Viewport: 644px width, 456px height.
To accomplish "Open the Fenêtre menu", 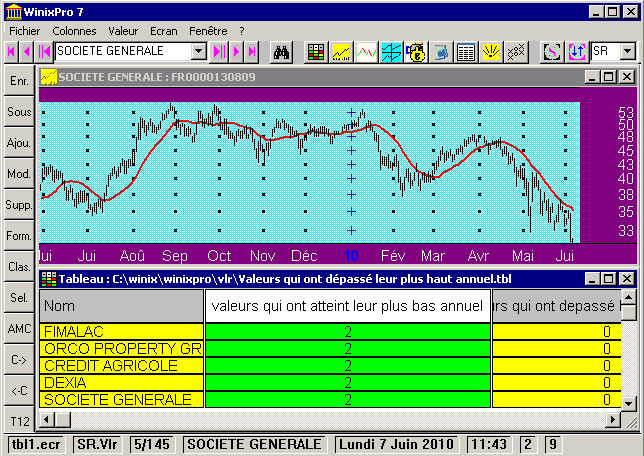I will [208, 31].
